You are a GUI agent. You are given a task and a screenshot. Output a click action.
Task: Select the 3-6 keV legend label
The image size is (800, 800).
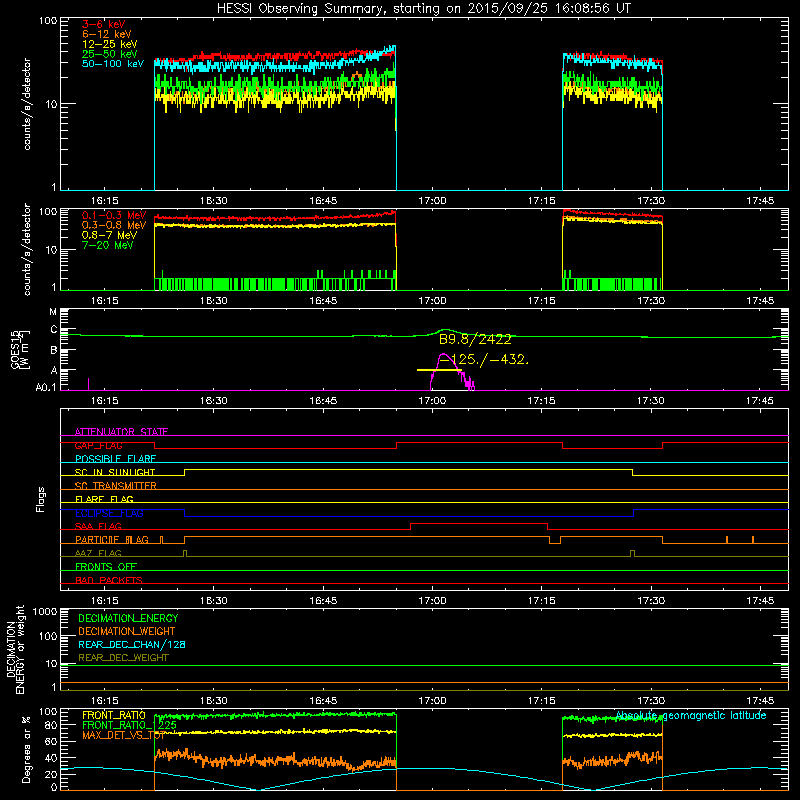tap(103, 24)
